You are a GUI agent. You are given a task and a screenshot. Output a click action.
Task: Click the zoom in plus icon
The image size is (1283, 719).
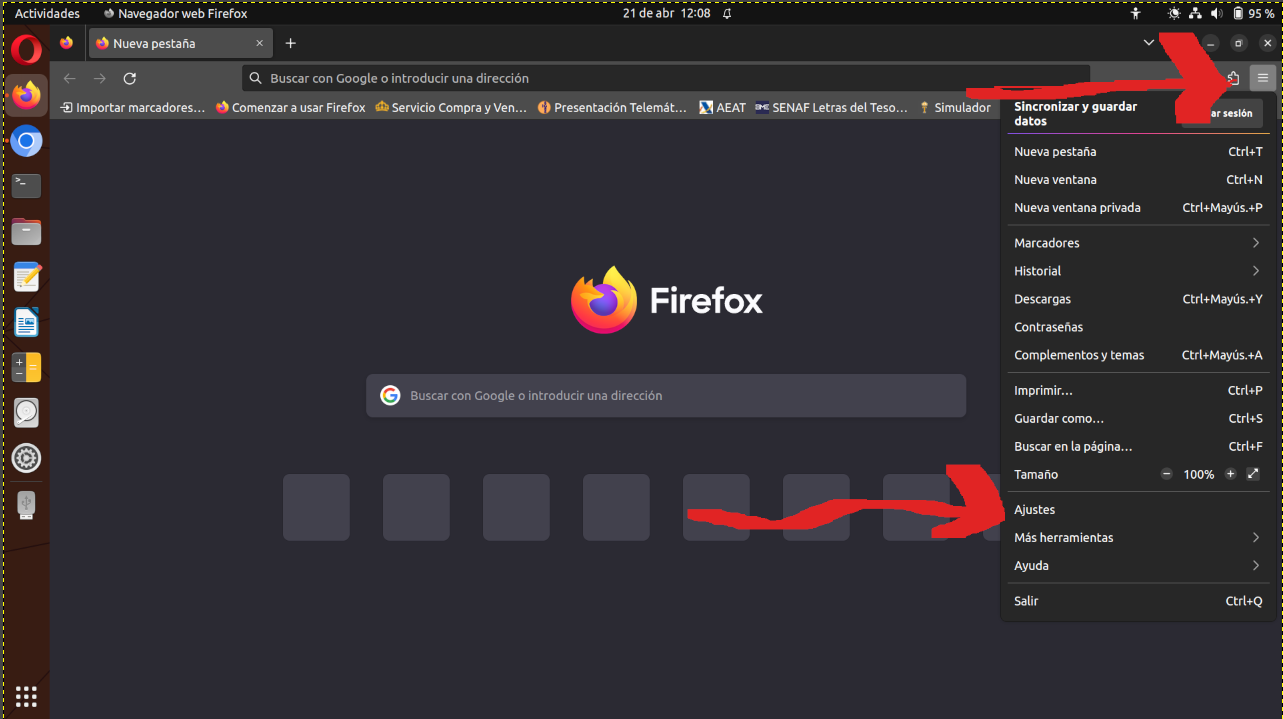coord(1230,474)
